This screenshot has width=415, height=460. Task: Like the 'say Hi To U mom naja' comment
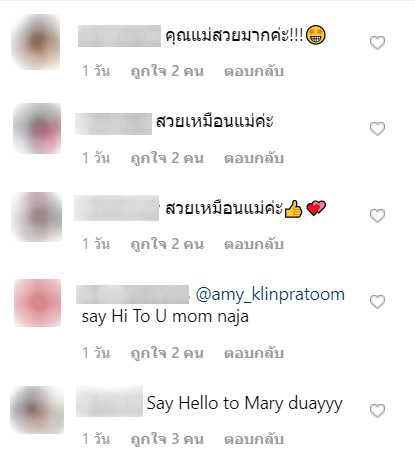[377, 302]
